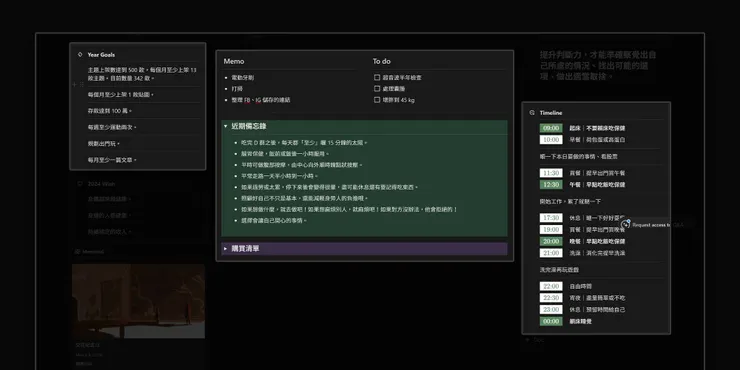
Task: Click the 17:30 time tag
Action: [x=551, y=218]
